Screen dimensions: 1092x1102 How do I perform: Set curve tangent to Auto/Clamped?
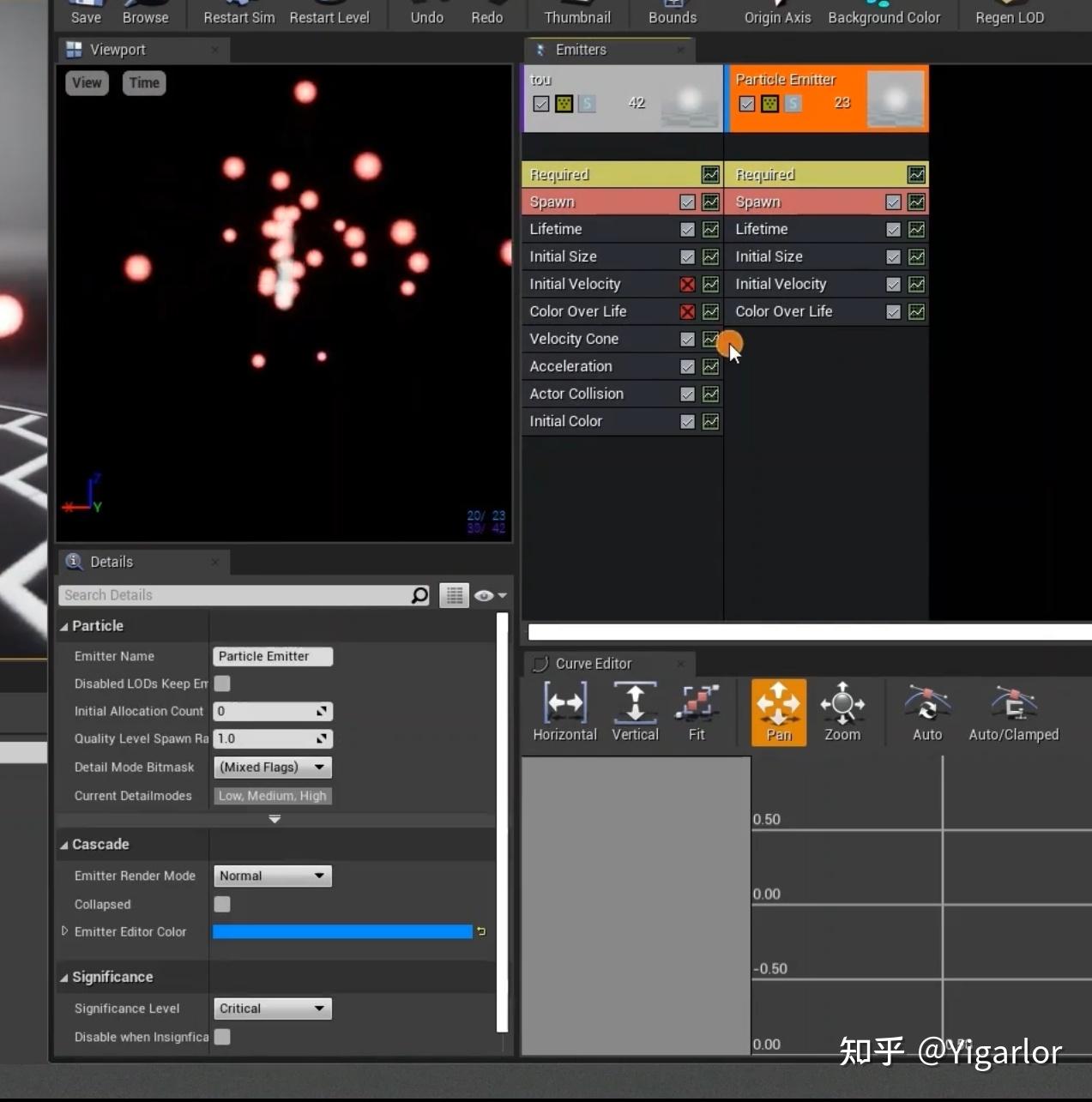pos(1014,712)
